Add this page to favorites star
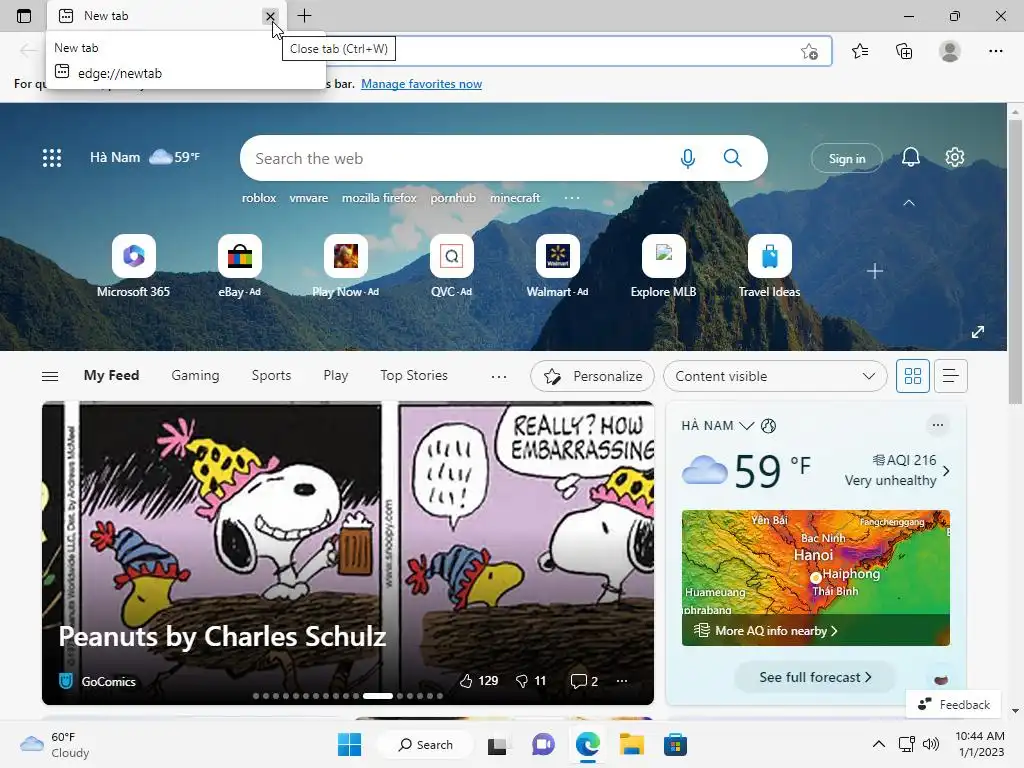1024x768 pixels. [x=809, y=52]
